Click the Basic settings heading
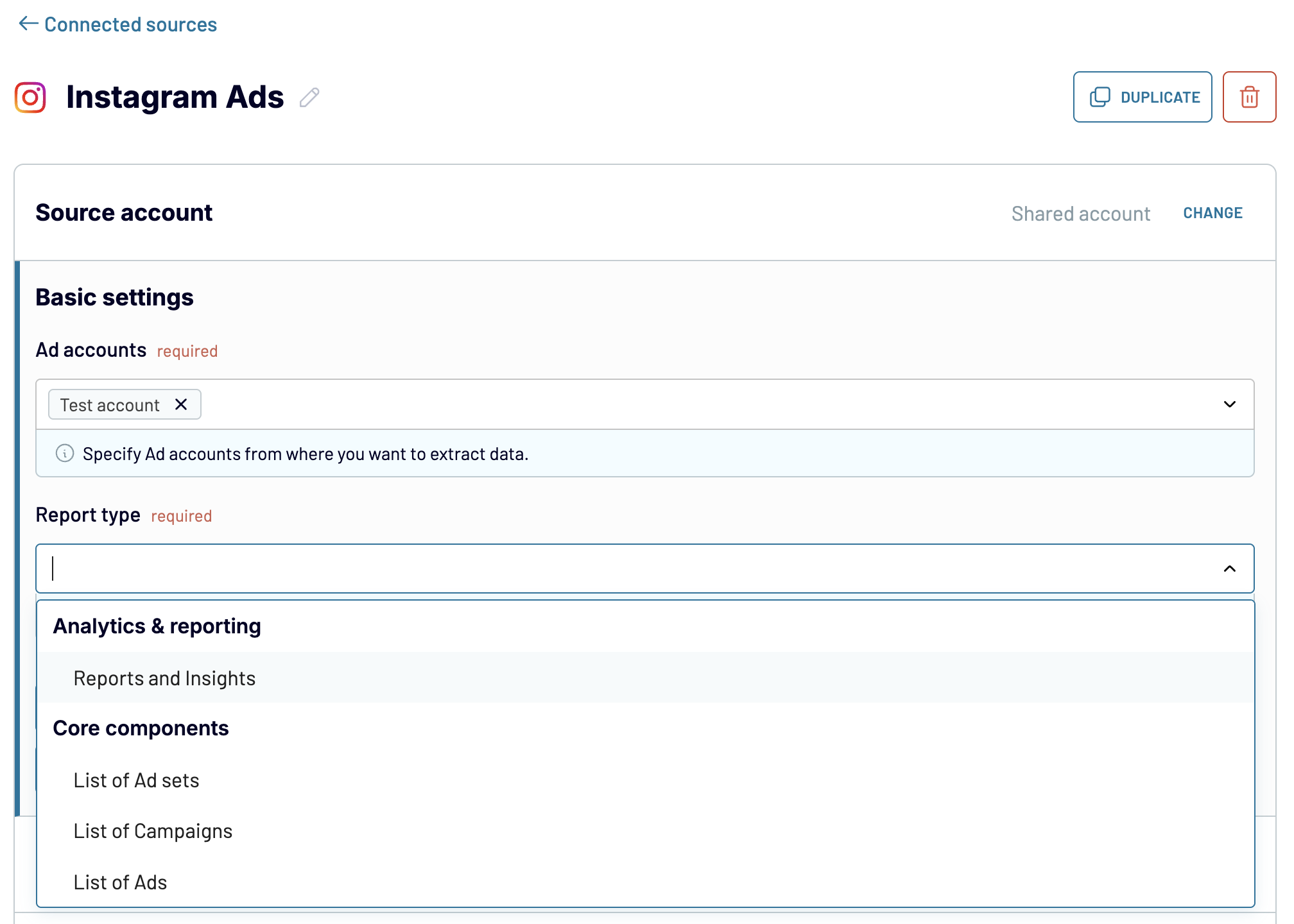 point(114,297)
